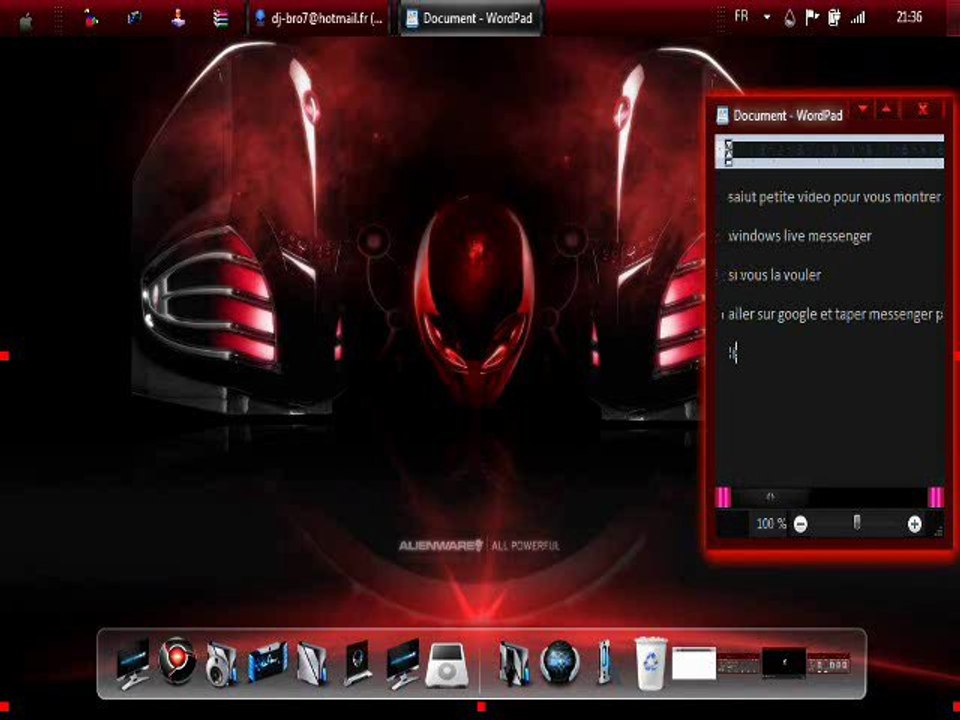The width and height of the screenshot is (960, 720).
Task: Open the silver Alienware tower icon in dock
Action: pos(312,663)
